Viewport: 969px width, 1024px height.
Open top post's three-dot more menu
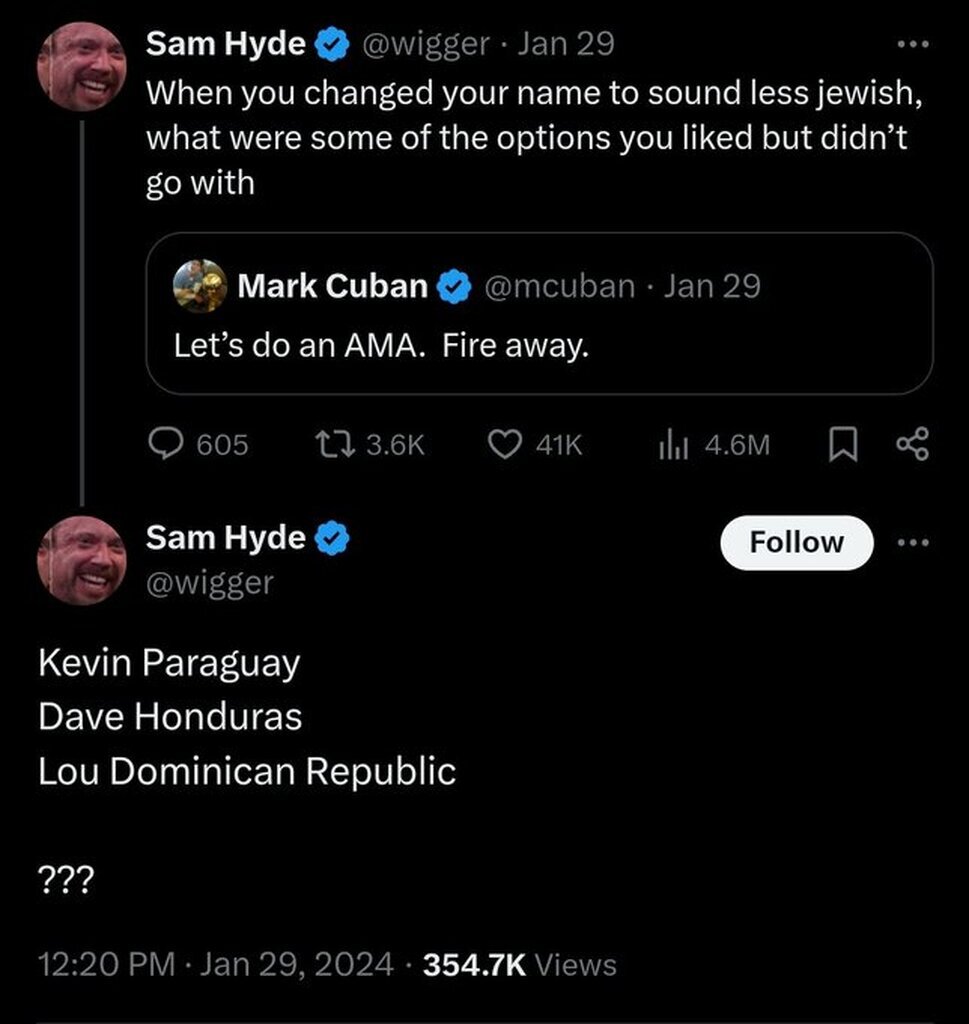(913, 44)
